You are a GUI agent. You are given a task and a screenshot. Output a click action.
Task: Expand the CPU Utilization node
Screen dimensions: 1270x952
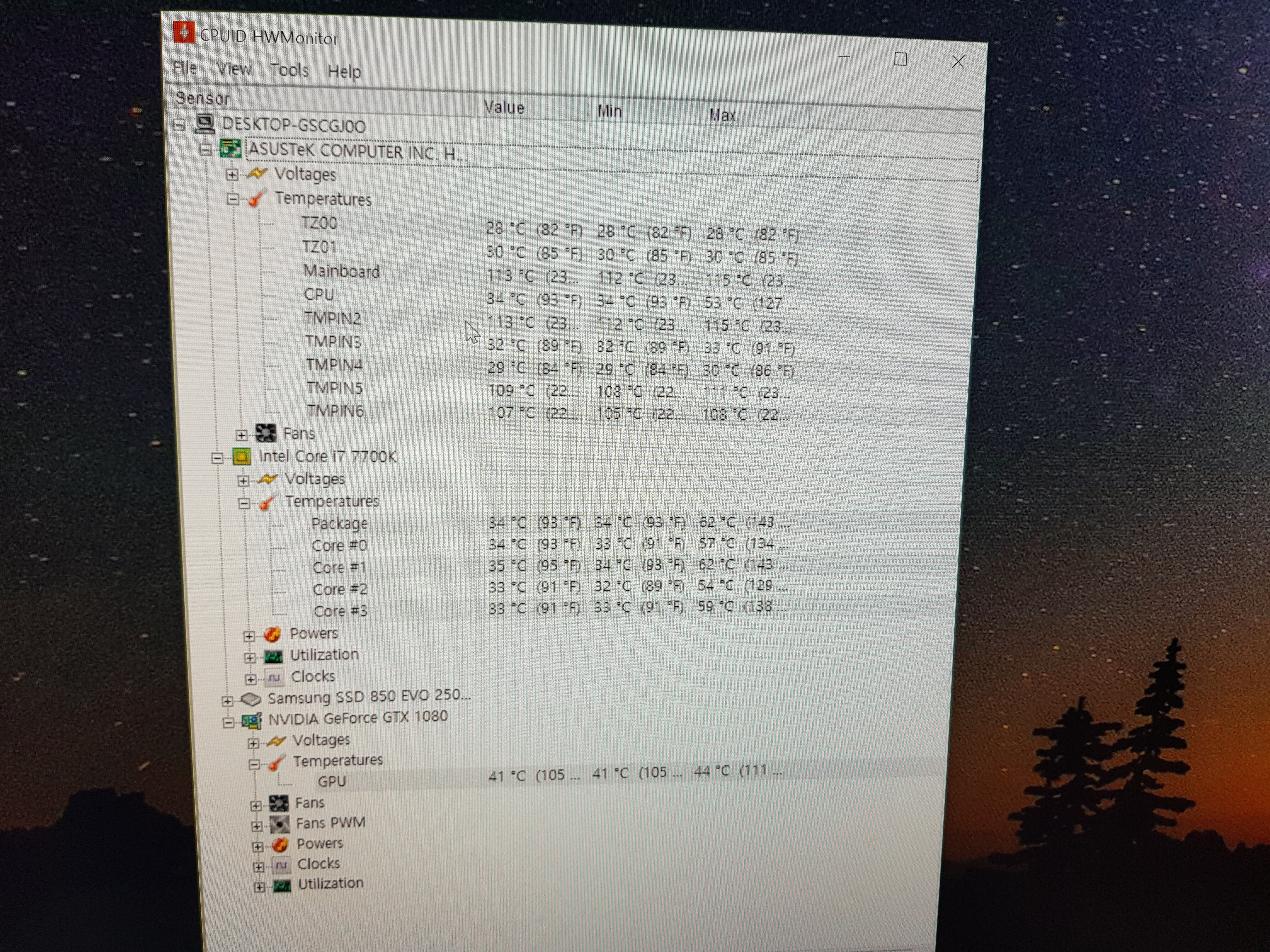(x=250, y=657)
